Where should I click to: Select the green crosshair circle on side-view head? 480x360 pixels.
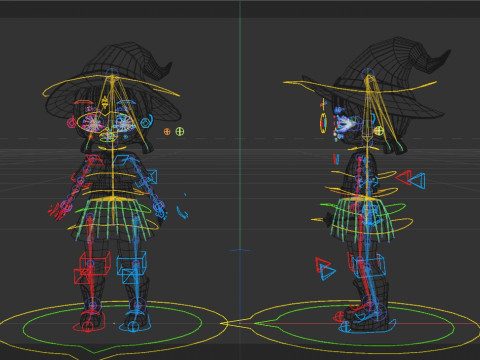point(379,131)
